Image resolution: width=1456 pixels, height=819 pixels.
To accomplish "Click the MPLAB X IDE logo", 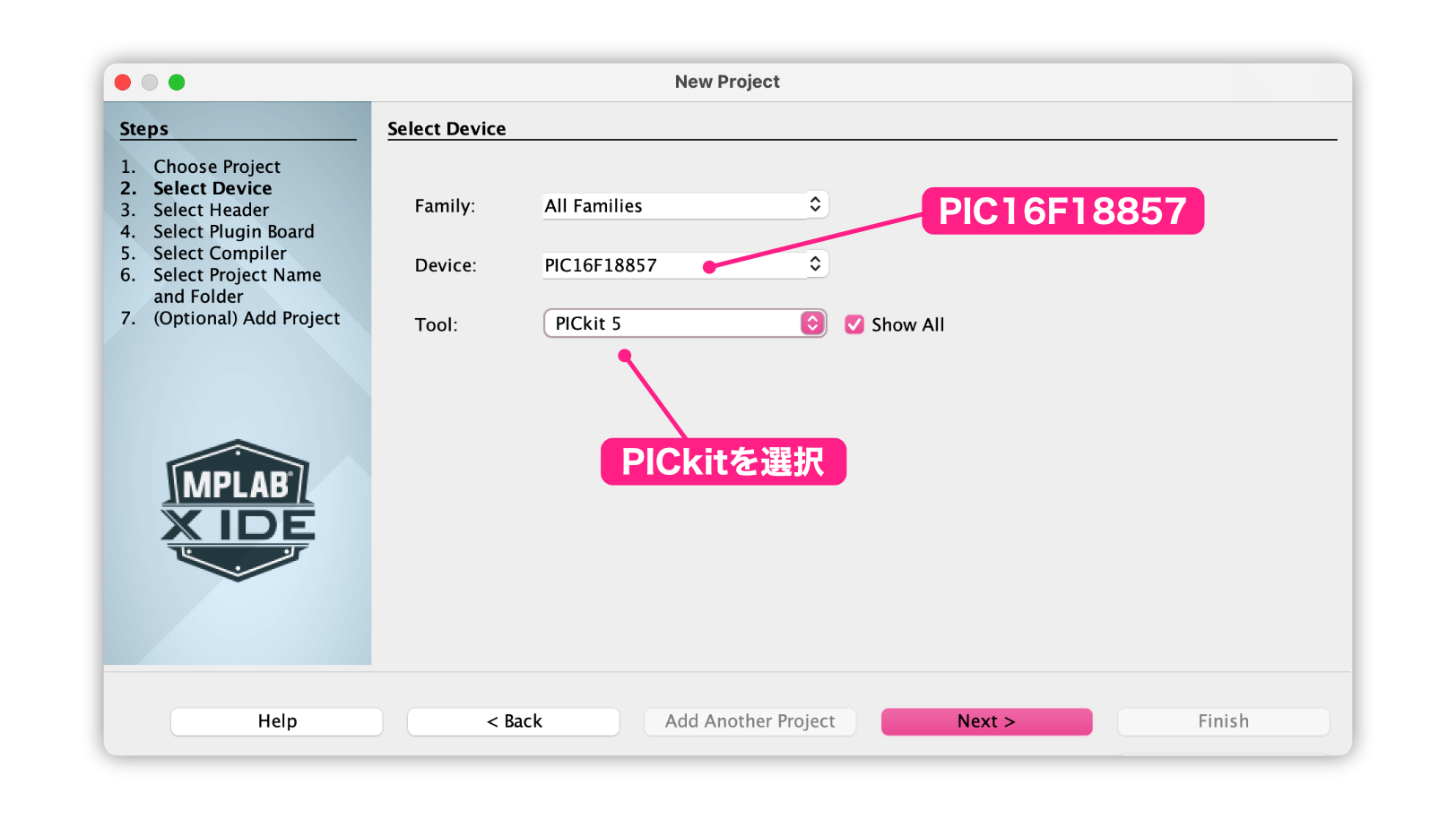I will pos(238,510).
